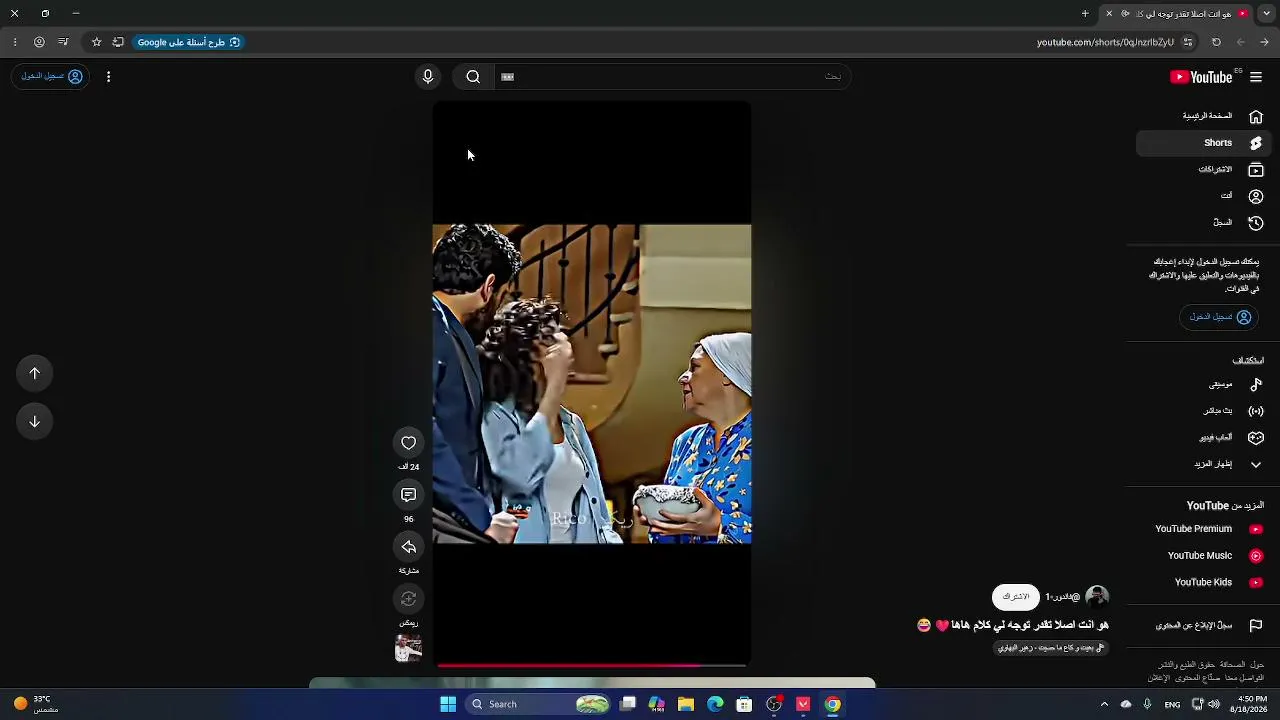Share this Short using the arrow icon
1280x720 pixels.
tap(408, 547)
